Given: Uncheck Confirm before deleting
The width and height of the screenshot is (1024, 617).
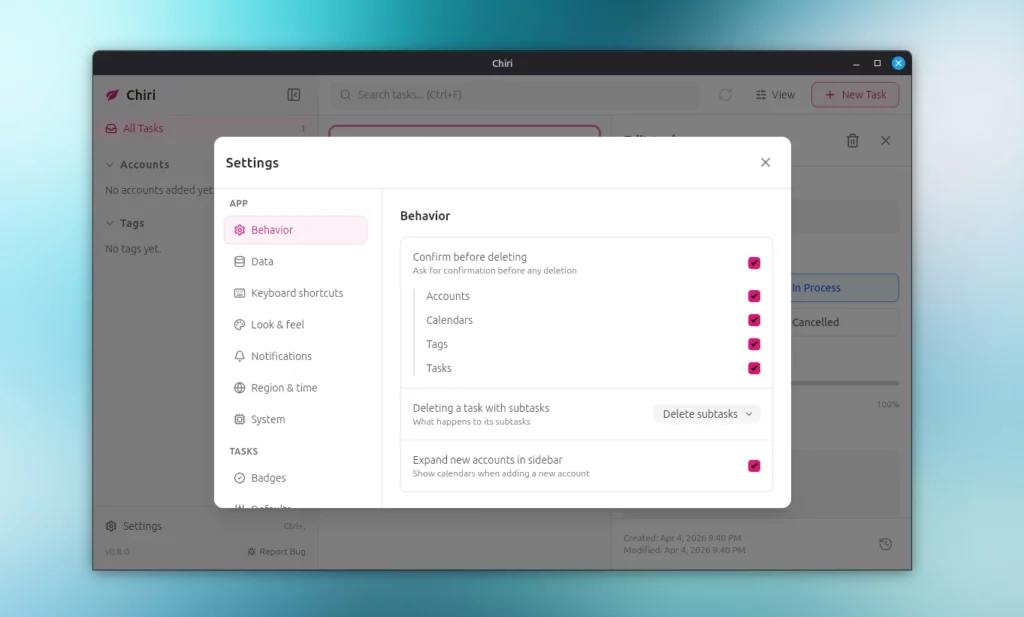Looking at the screenshot, I should 754,263.
